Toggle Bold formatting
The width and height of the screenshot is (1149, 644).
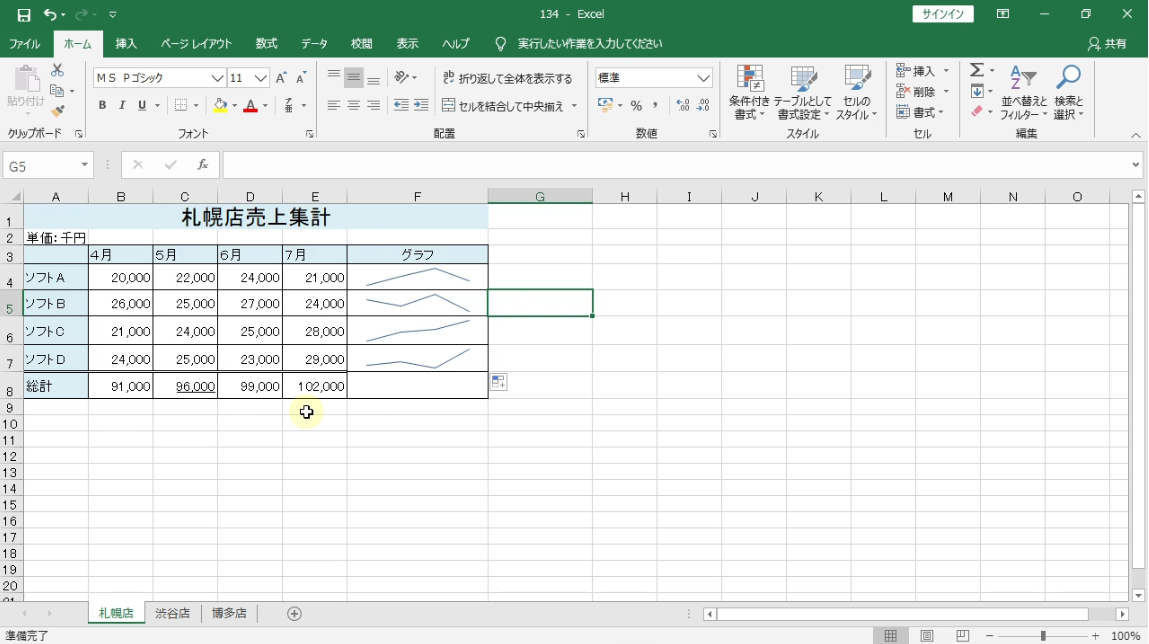(102, 106)
